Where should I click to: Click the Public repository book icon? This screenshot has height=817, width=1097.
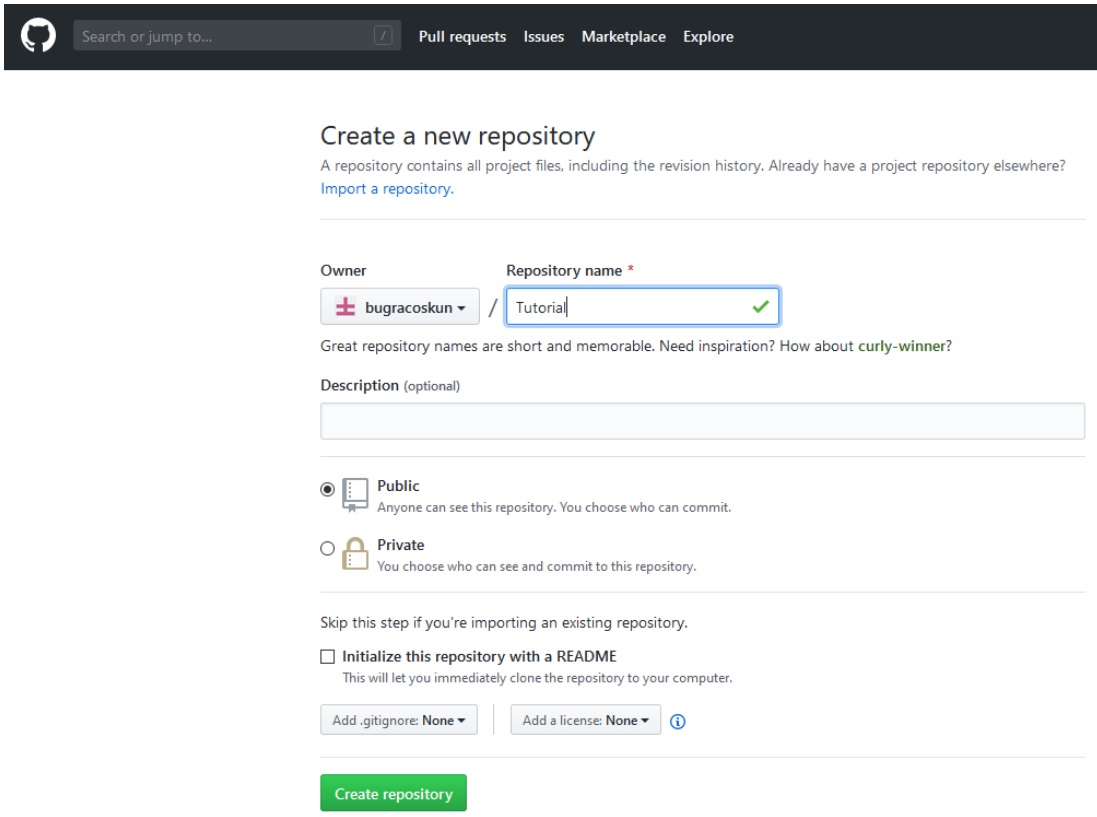pyautogui.click(x=355, y=494)
